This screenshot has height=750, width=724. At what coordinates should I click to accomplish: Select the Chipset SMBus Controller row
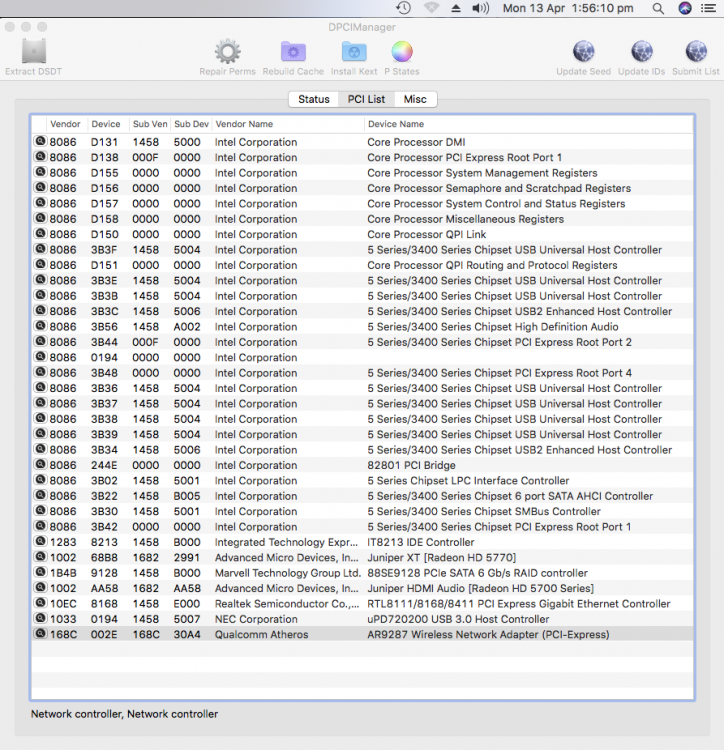tap(362, 511)
